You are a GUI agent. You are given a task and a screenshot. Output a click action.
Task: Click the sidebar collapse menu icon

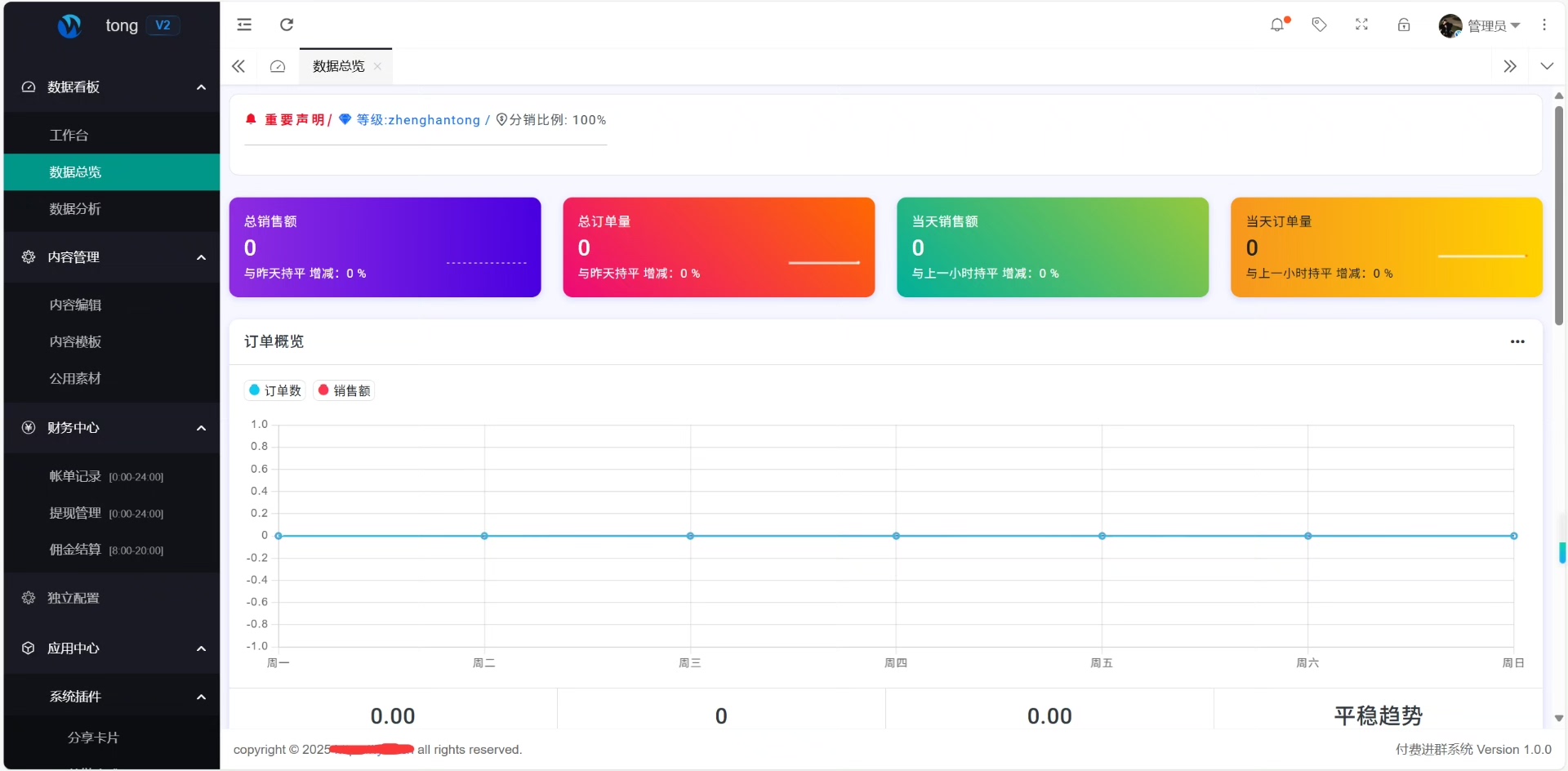pyautogui.click(x=244, y=25)
